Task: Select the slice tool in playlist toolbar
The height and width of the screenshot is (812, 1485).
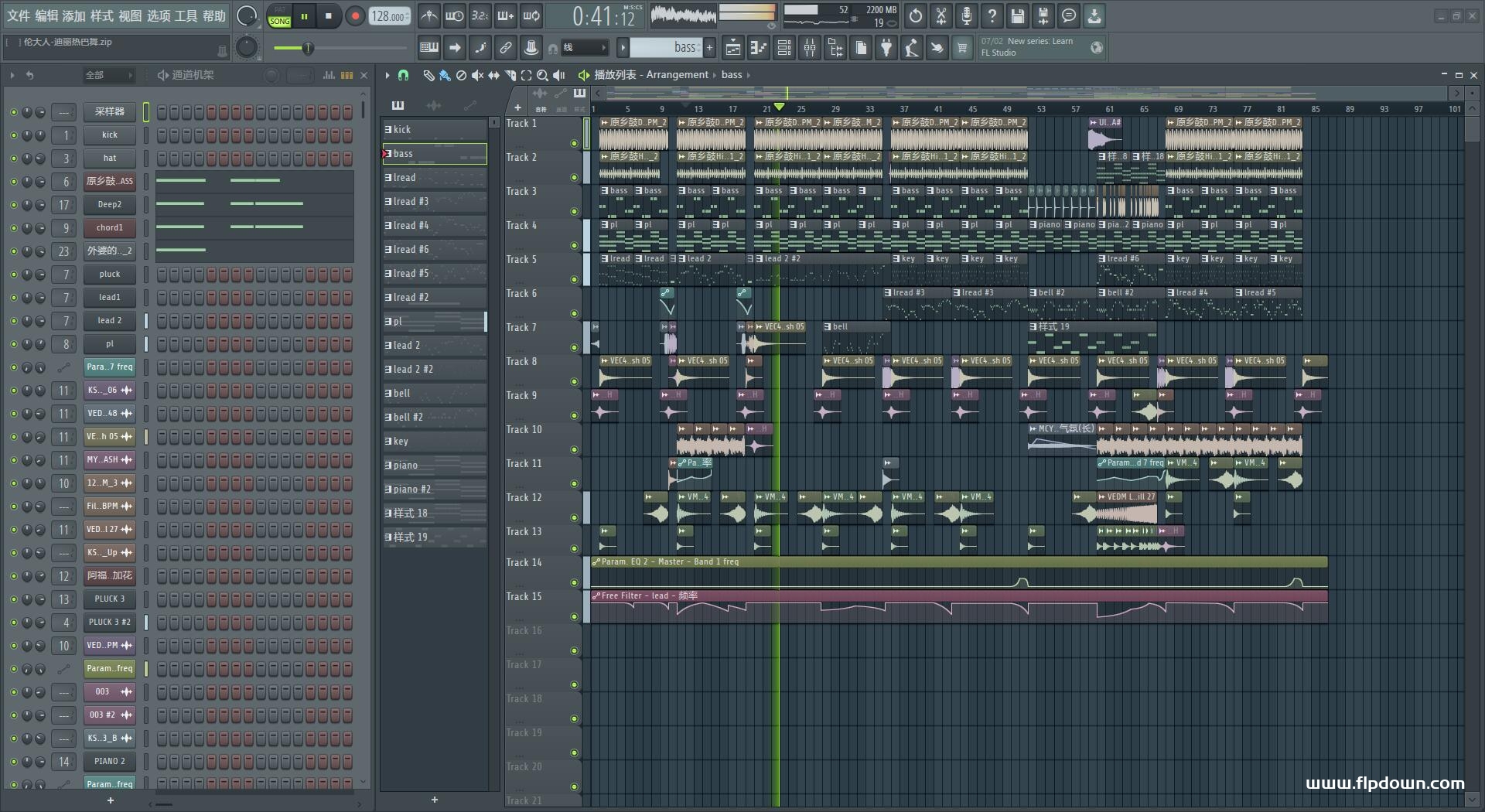Action: (510, 75)
